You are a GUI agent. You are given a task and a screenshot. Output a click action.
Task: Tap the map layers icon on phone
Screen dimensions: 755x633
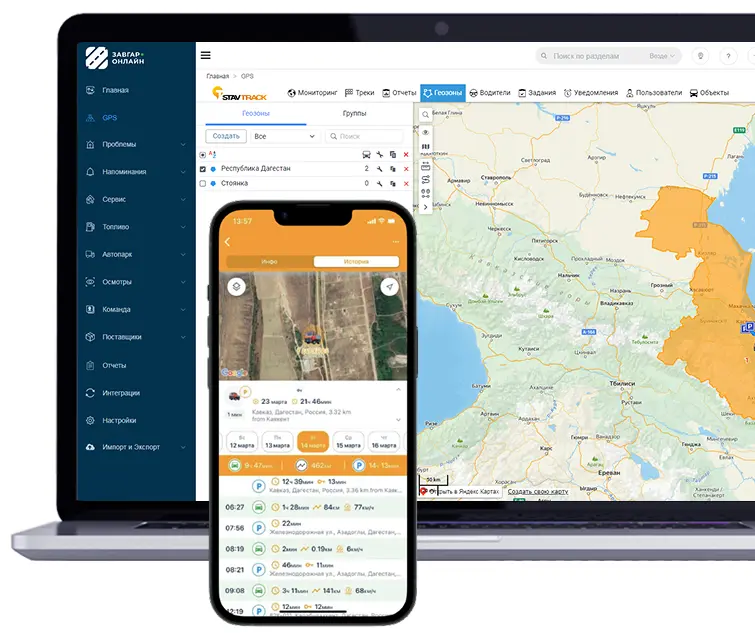[x=236, y=287]
